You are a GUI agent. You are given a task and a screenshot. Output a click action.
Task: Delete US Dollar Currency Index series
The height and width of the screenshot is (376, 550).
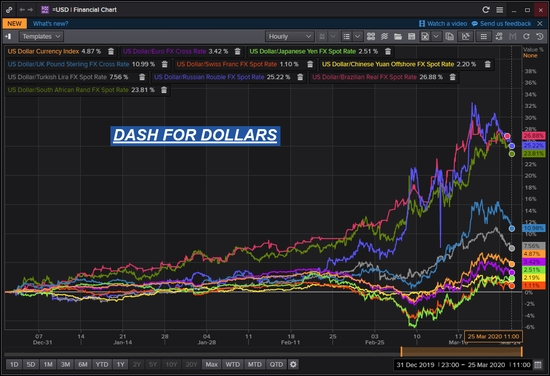(111, 52)
